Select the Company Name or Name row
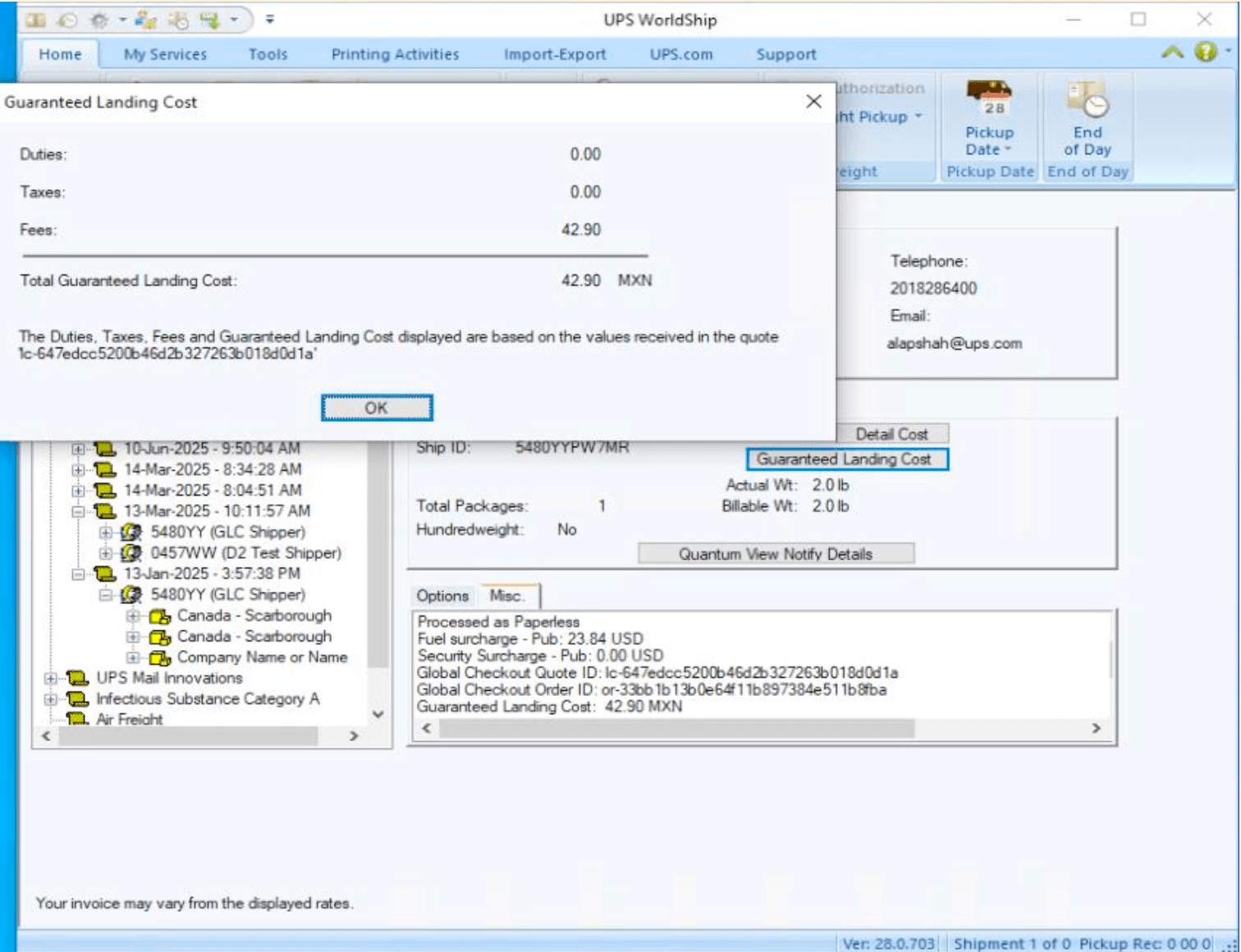This screenshot has width=1241, height=952. 262,657
